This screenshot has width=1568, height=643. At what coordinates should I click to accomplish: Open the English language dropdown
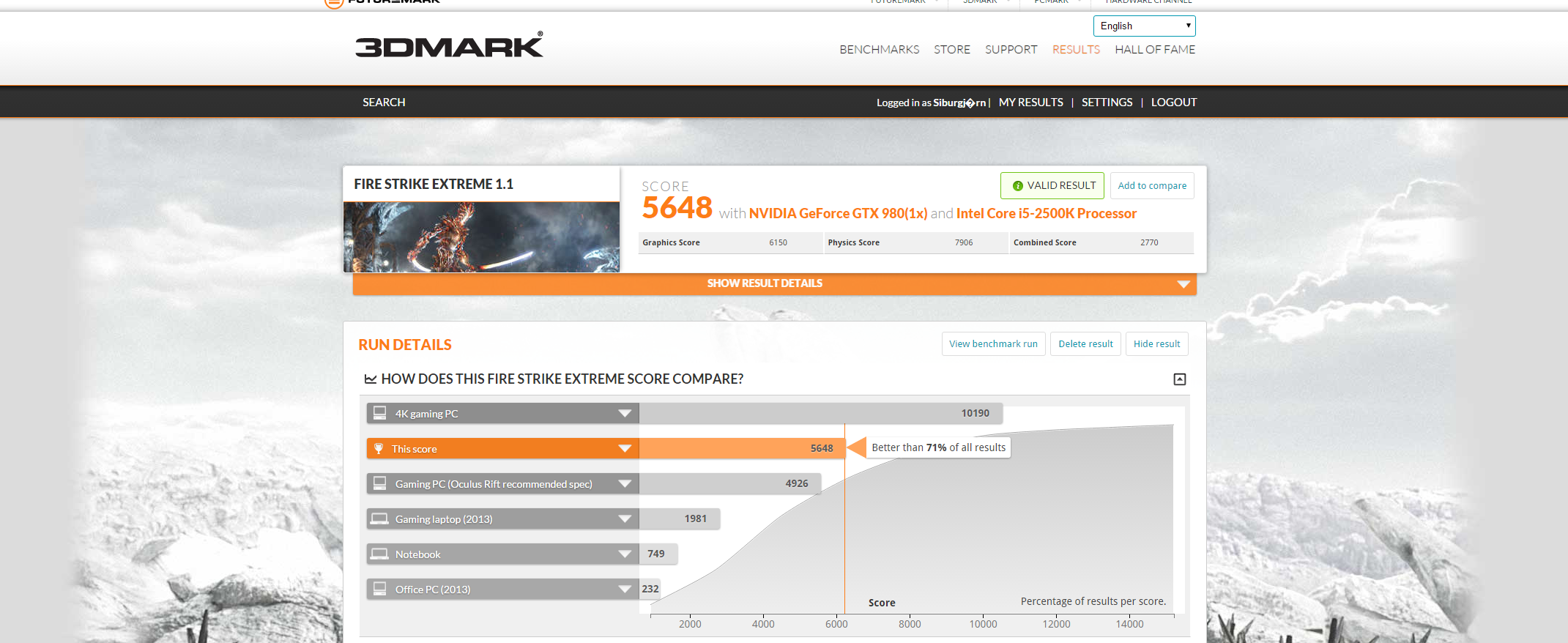pos(1144,26)
